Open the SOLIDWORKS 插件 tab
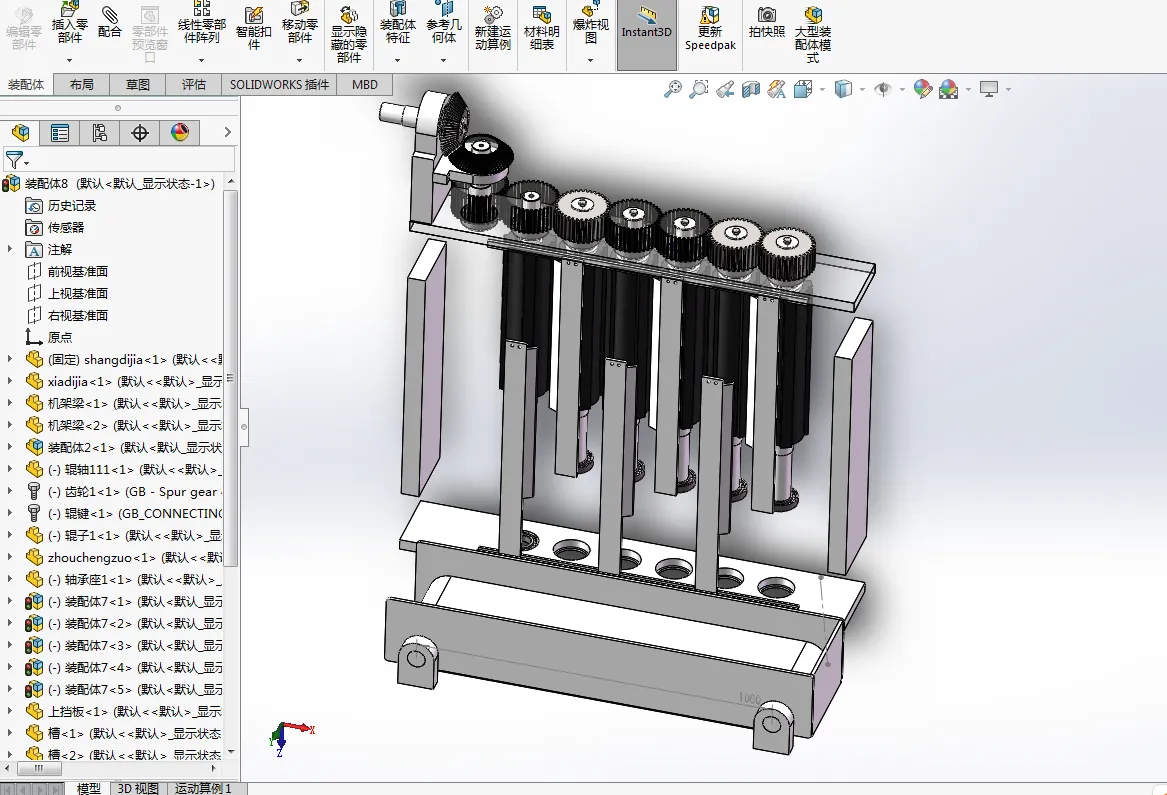Screen dimensions: 1167x795 coord(279,85)
